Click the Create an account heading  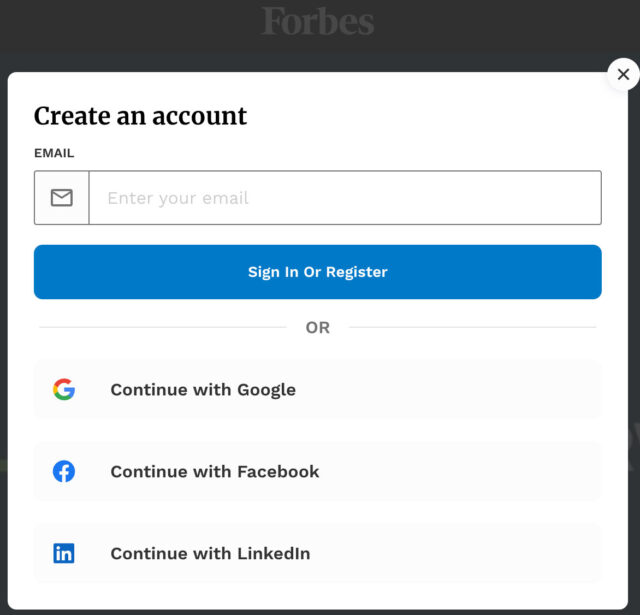[x=140, y=116]
